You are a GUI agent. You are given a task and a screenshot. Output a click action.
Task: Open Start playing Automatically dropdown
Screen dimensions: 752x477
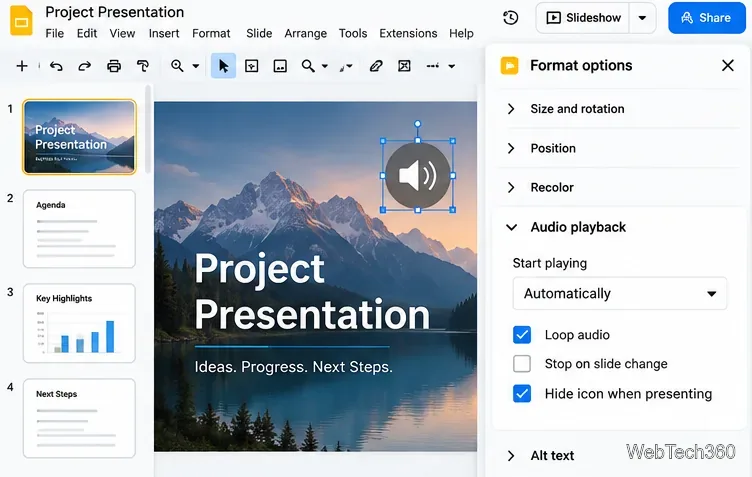[x=620, y=293]
